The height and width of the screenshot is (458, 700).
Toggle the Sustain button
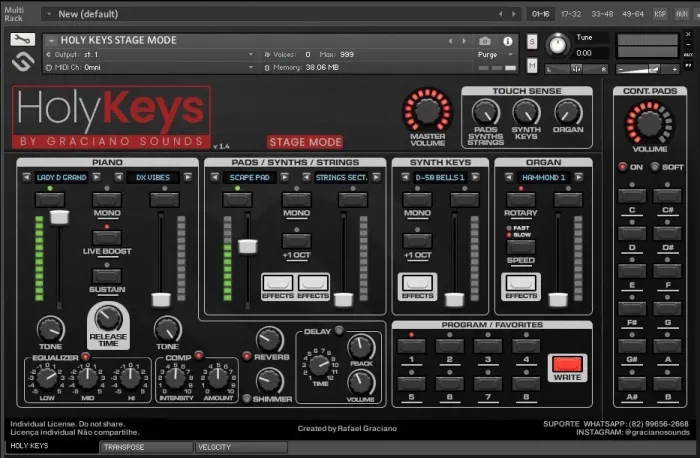pyautogui.click(x=107, y=276)
